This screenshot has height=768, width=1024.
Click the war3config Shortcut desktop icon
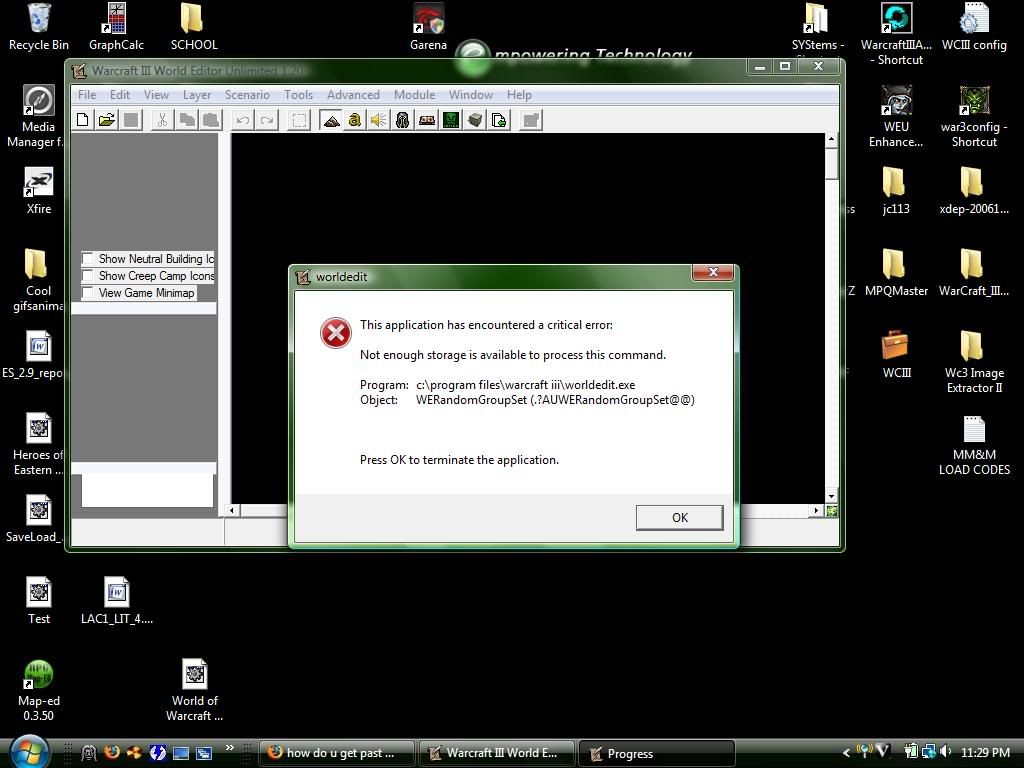coord(974,116)
